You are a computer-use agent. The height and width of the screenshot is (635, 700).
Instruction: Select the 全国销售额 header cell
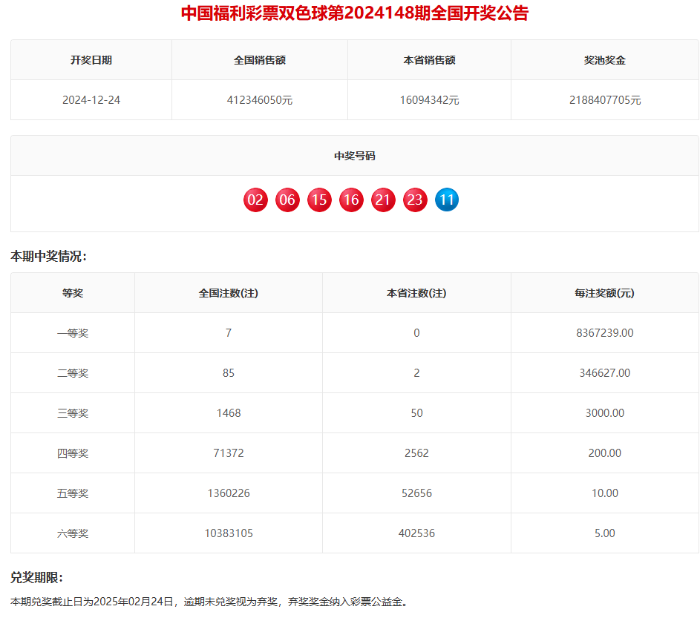[259, 60]
